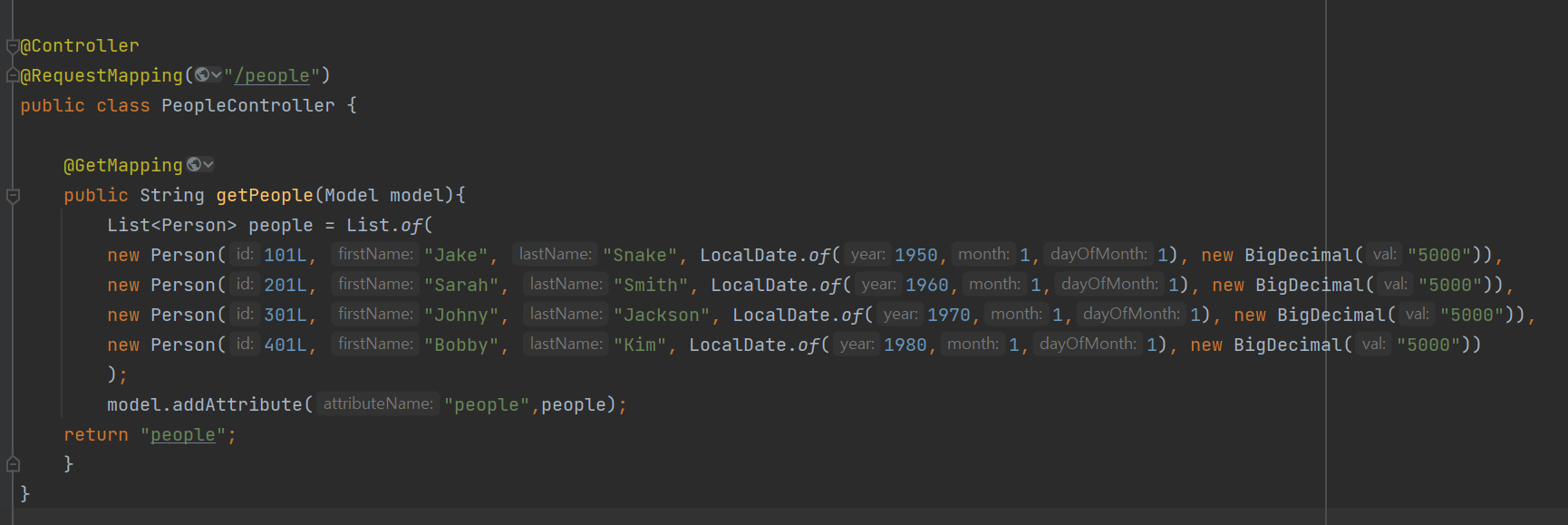Click the year value 1980
The image size is (1568, 525).
click(905, 345)
